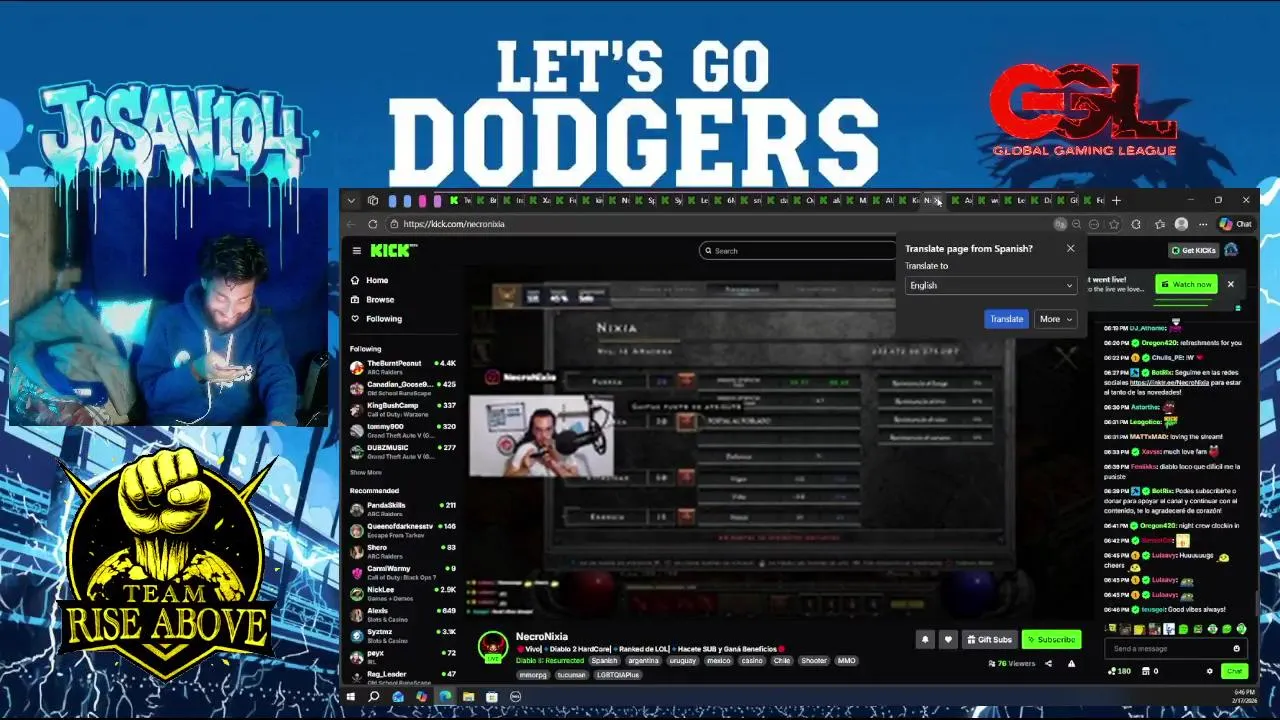Click the Get KICKs button
The height and width of the screenshot is (720, 1280).
click(x=1193, y=250)
